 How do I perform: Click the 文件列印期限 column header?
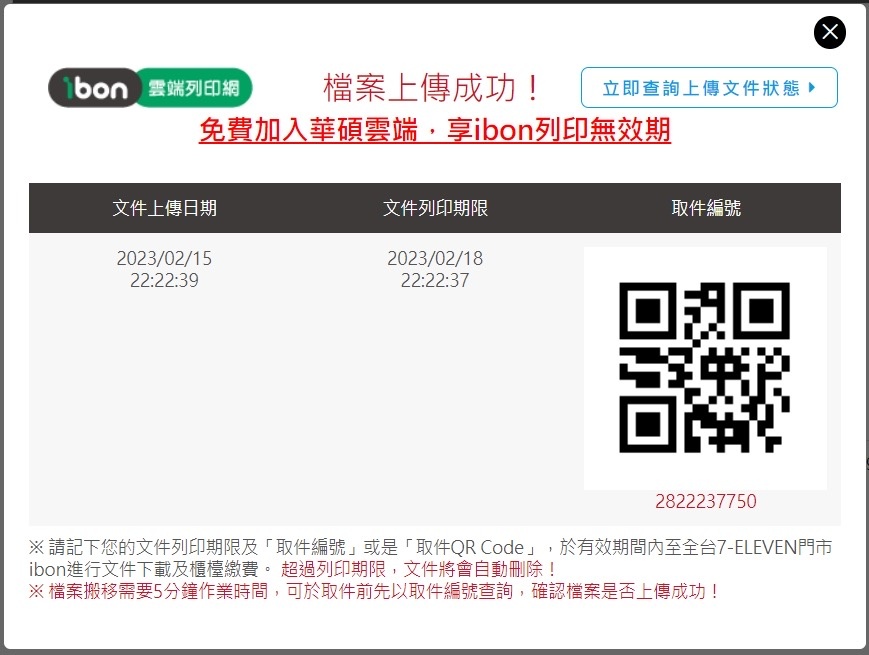(435, 208)
